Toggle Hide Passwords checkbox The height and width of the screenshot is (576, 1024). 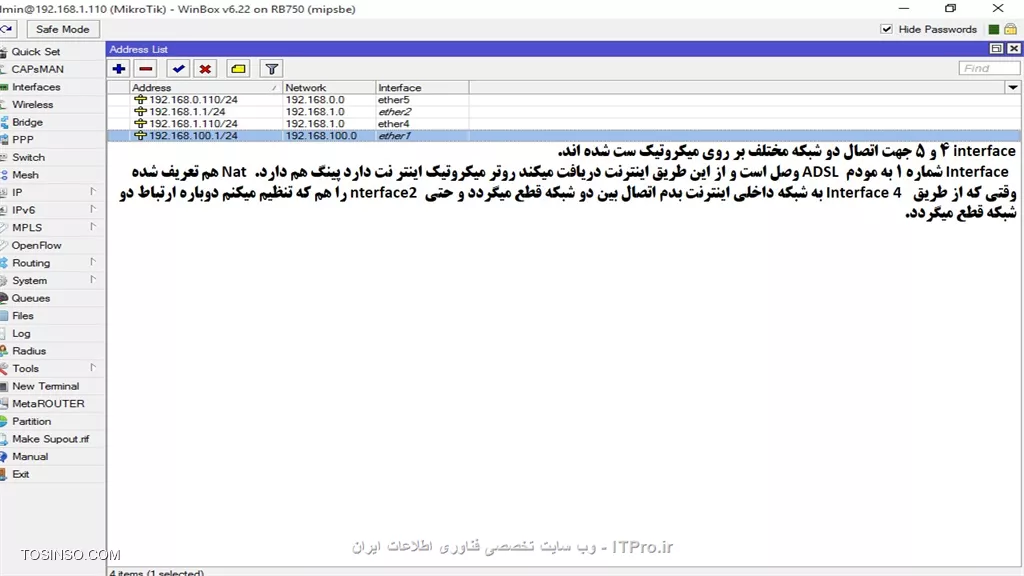click(x=886, y=29)
